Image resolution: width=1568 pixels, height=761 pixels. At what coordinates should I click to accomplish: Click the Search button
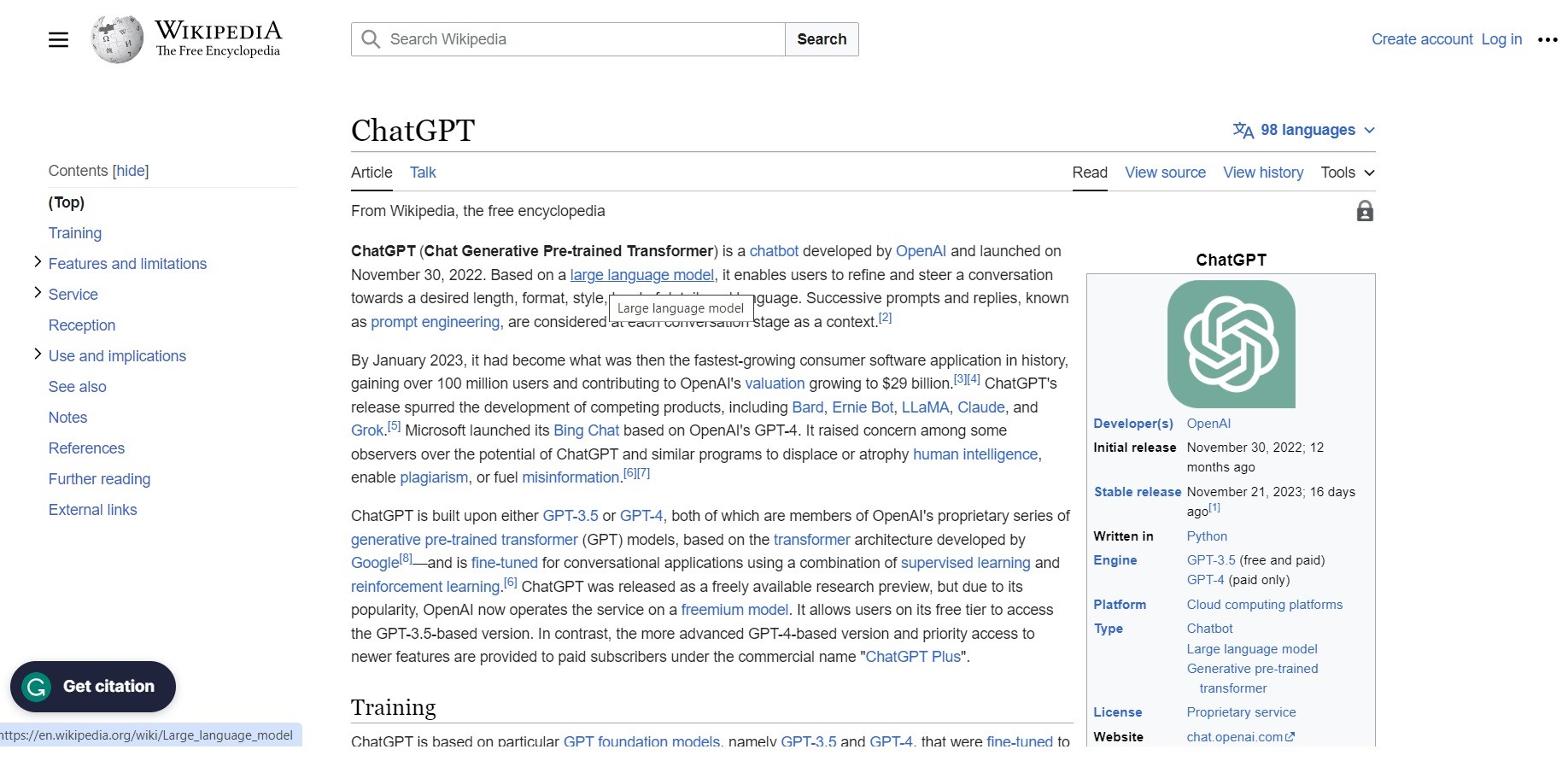[822, 39]
